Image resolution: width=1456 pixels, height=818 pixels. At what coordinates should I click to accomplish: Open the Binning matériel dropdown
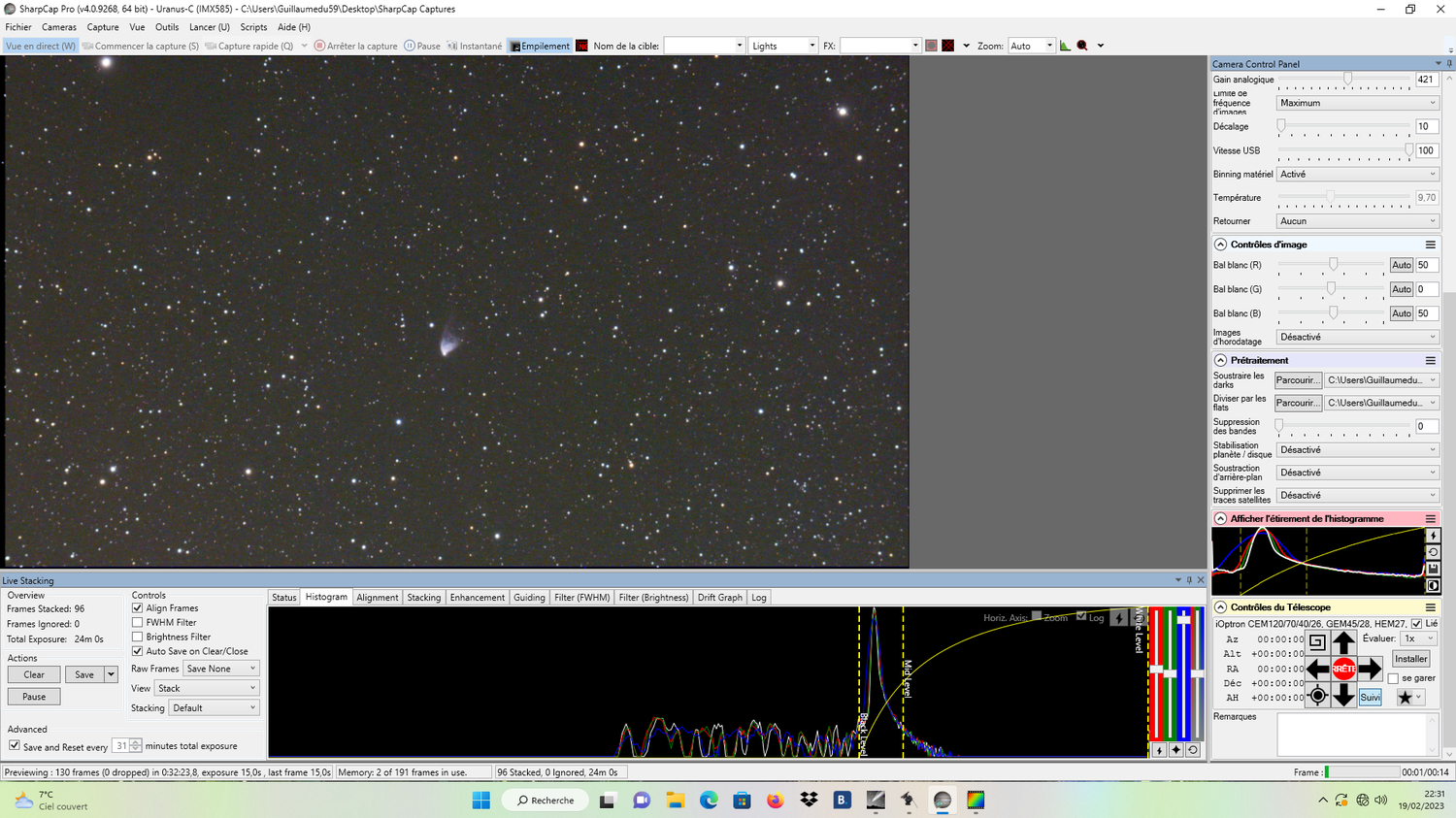pos(1357,175)
